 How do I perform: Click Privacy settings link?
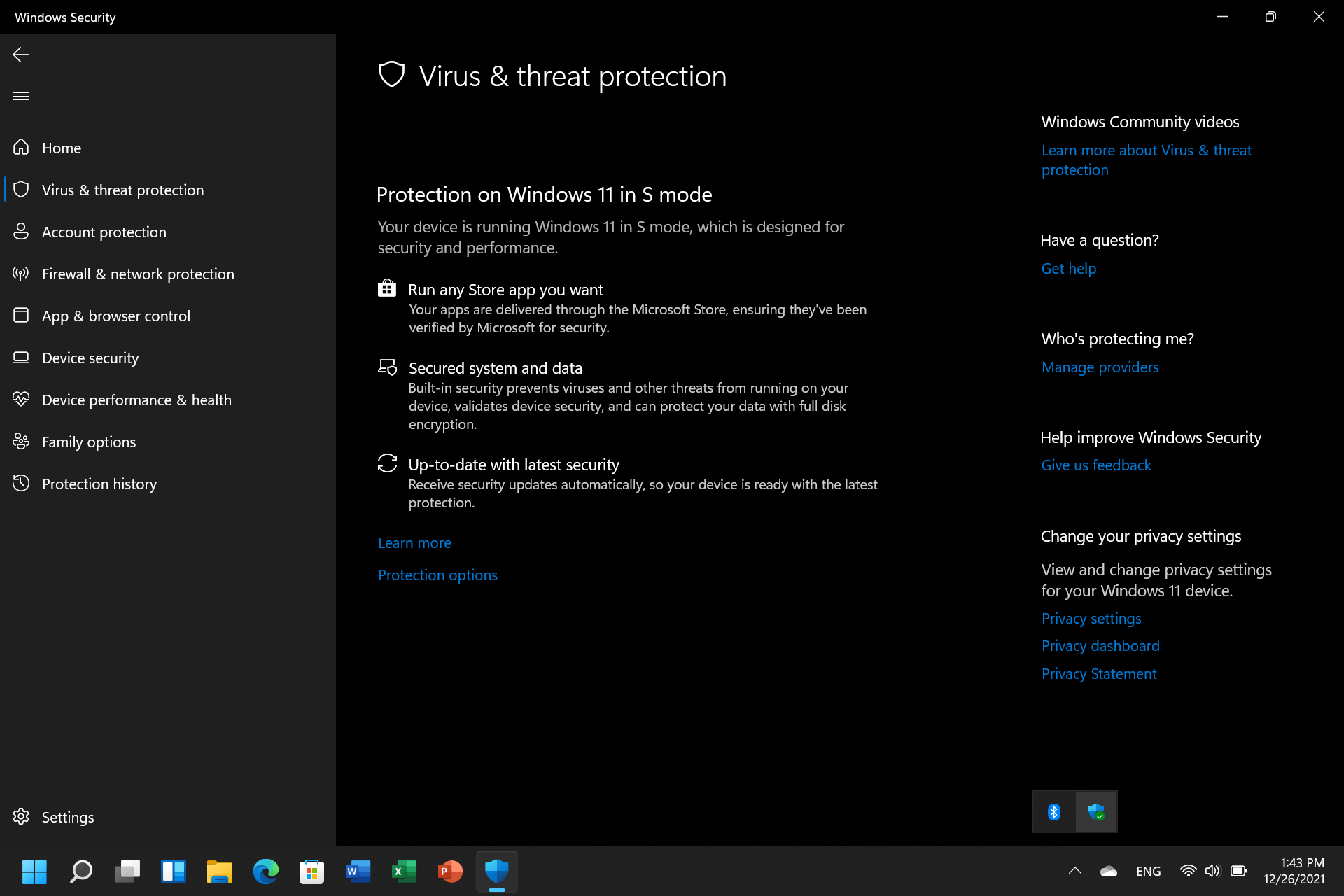[1091, 618]
